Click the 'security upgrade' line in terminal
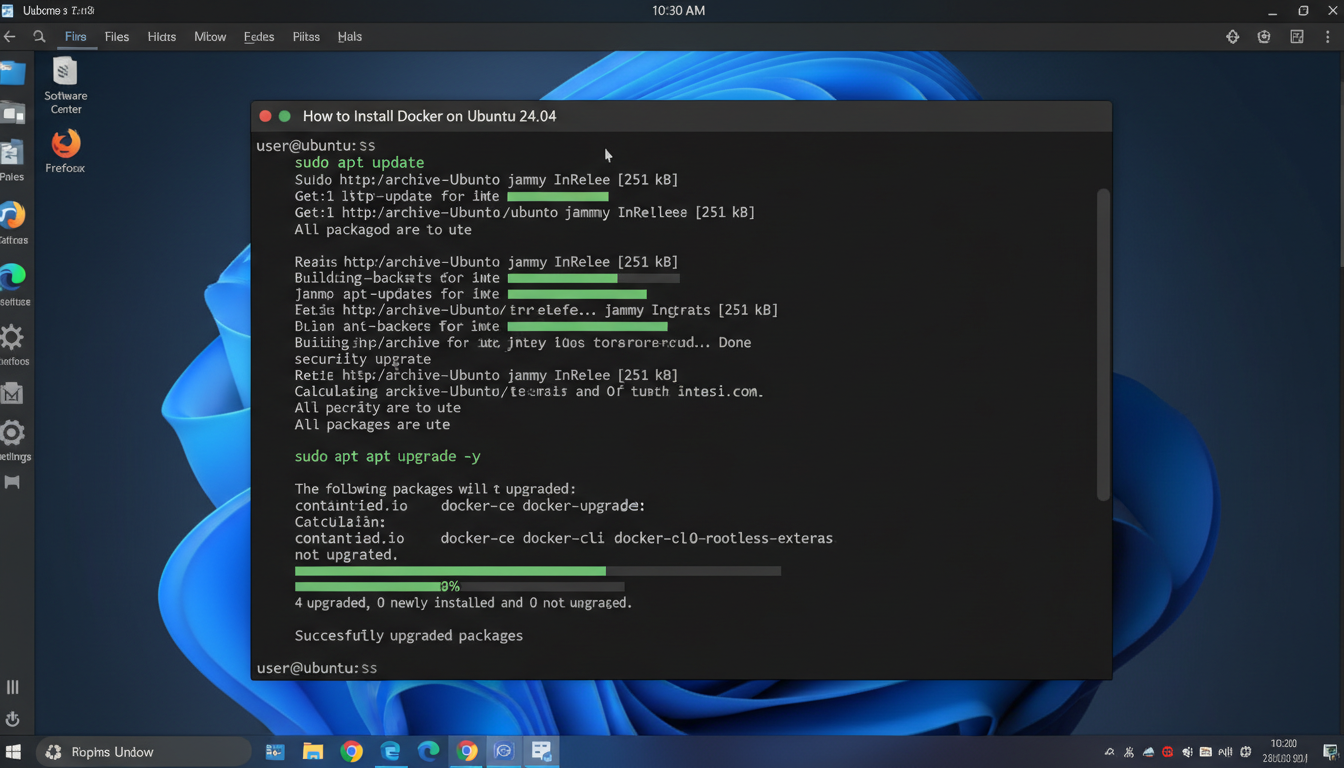 [x=363, y=359]
